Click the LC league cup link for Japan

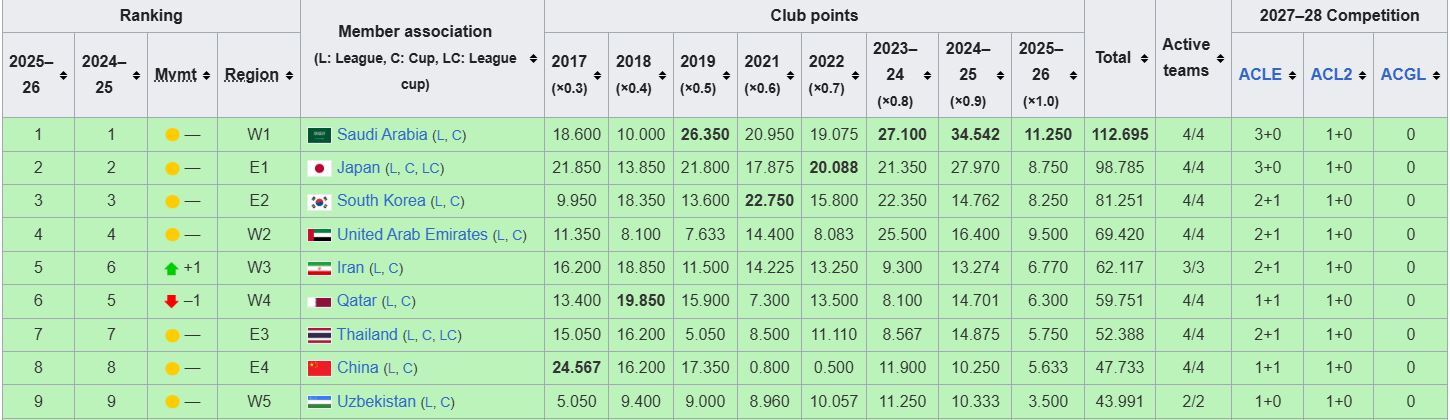pos(430,169)
